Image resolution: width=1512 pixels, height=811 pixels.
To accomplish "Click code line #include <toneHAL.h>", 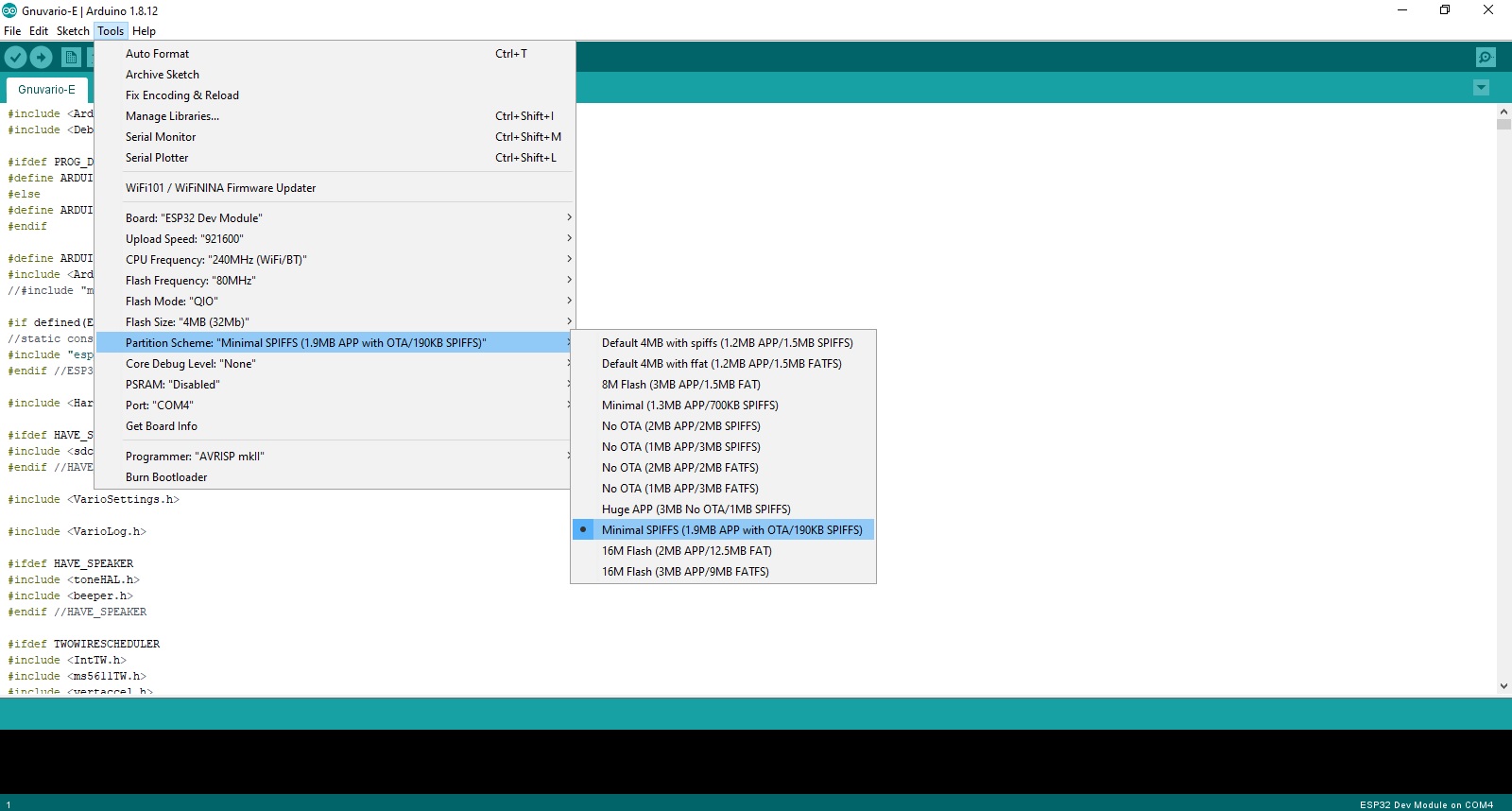I will pyautogui.click(x=74, y=580).
